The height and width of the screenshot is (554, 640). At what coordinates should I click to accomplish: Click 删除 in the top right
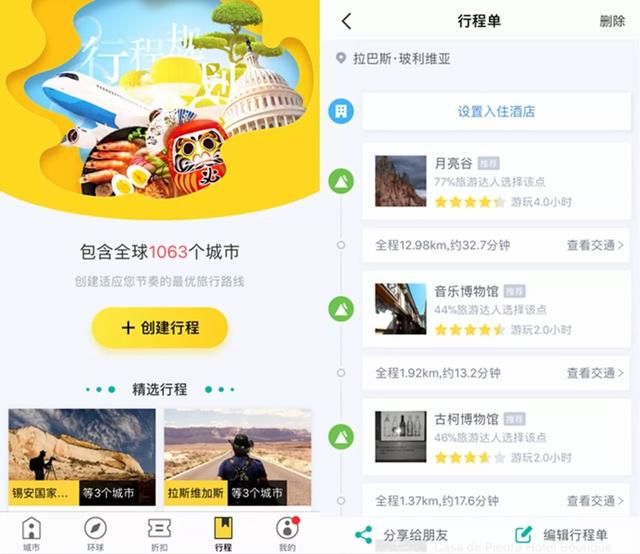[612, 21]
